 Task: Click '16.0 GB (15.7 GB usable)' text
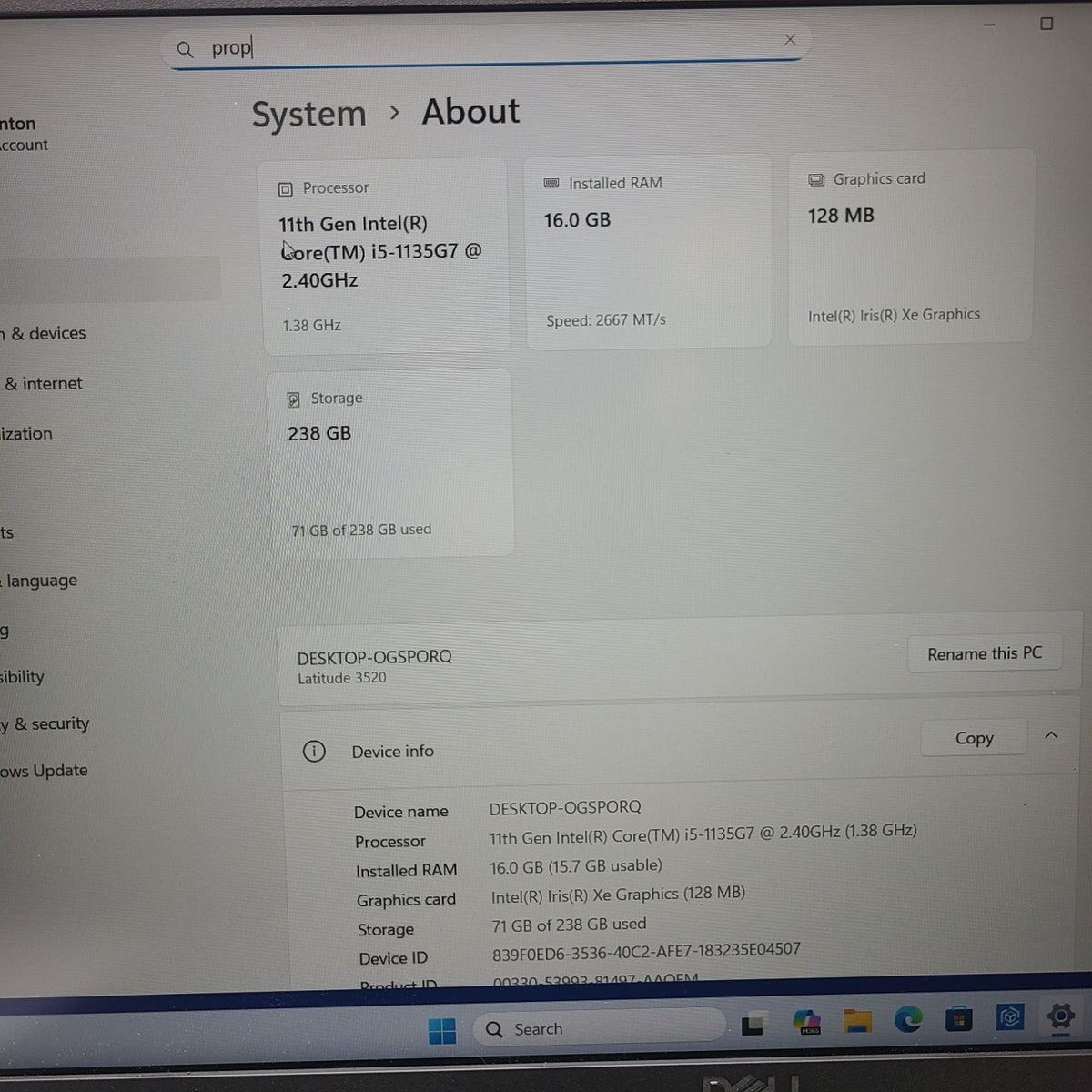pyautogui.click(x=576, y=866)
